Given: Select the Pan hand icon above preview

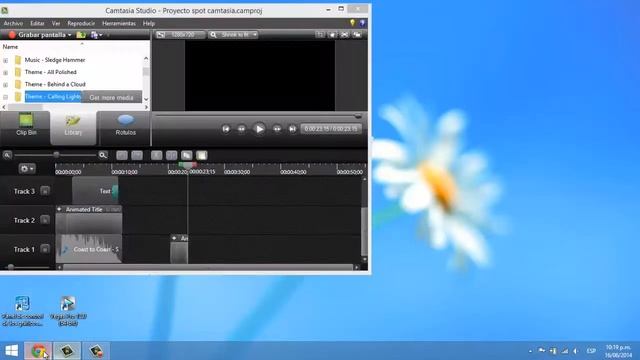Looking at the screenshot, I should point(333,35).
